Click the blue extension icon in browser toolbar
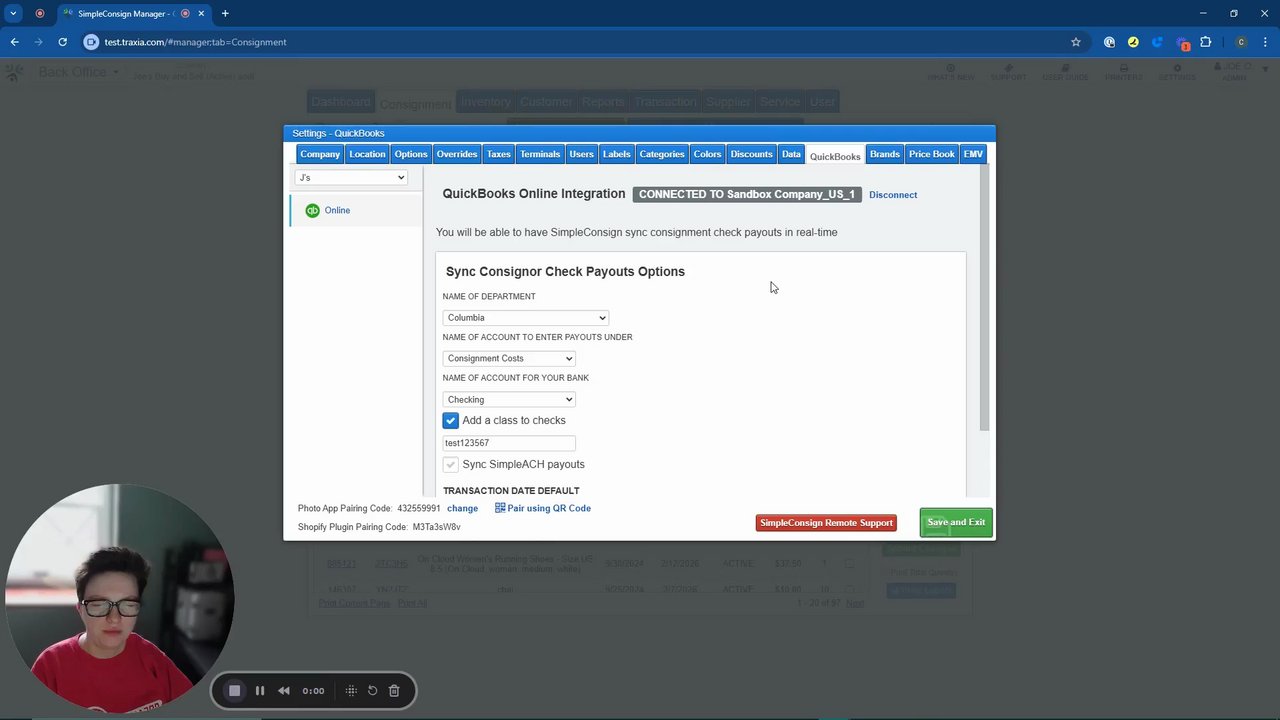 pos(1157,42)
